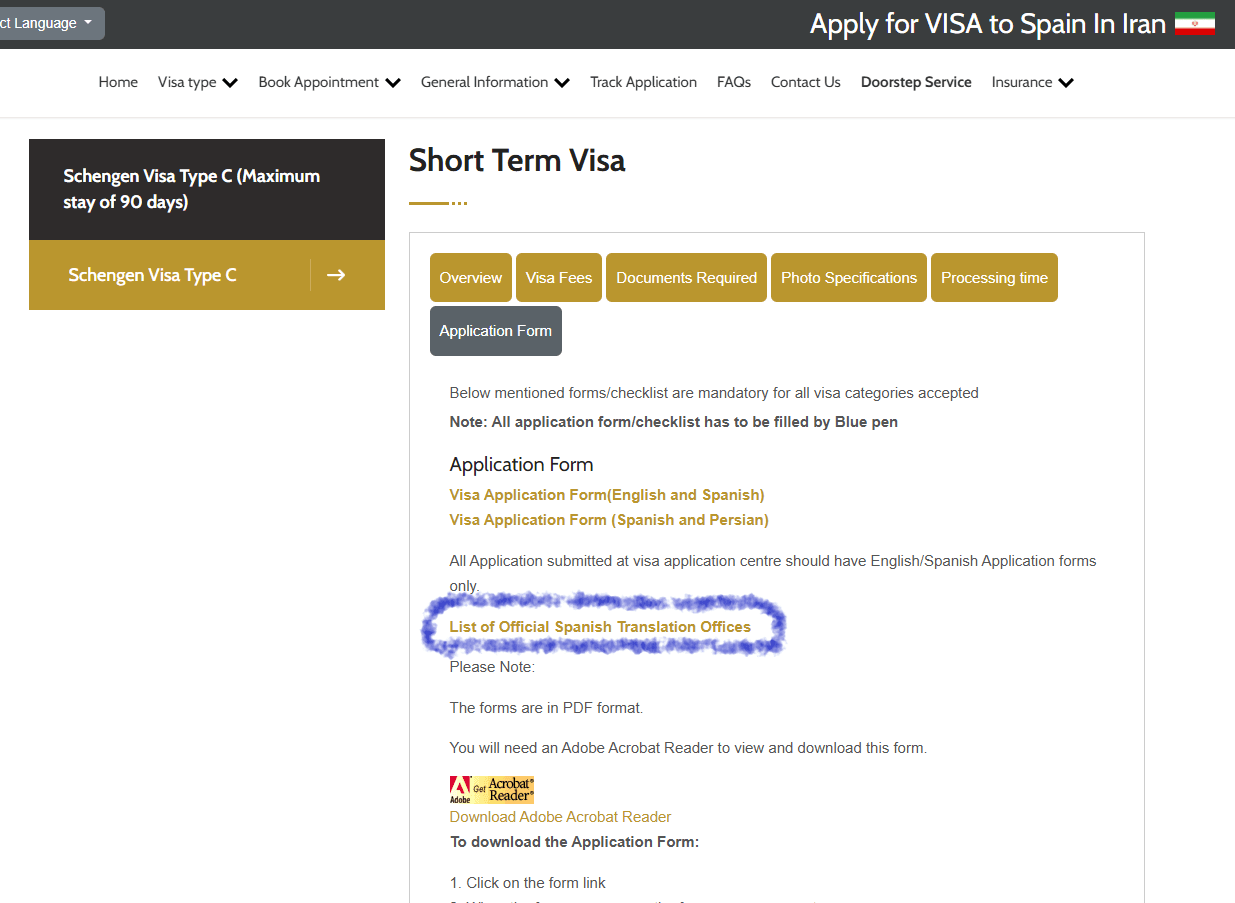Expand the Insurance menu chevron
Screen dimensions: 1235x903
coord(1065,83)
